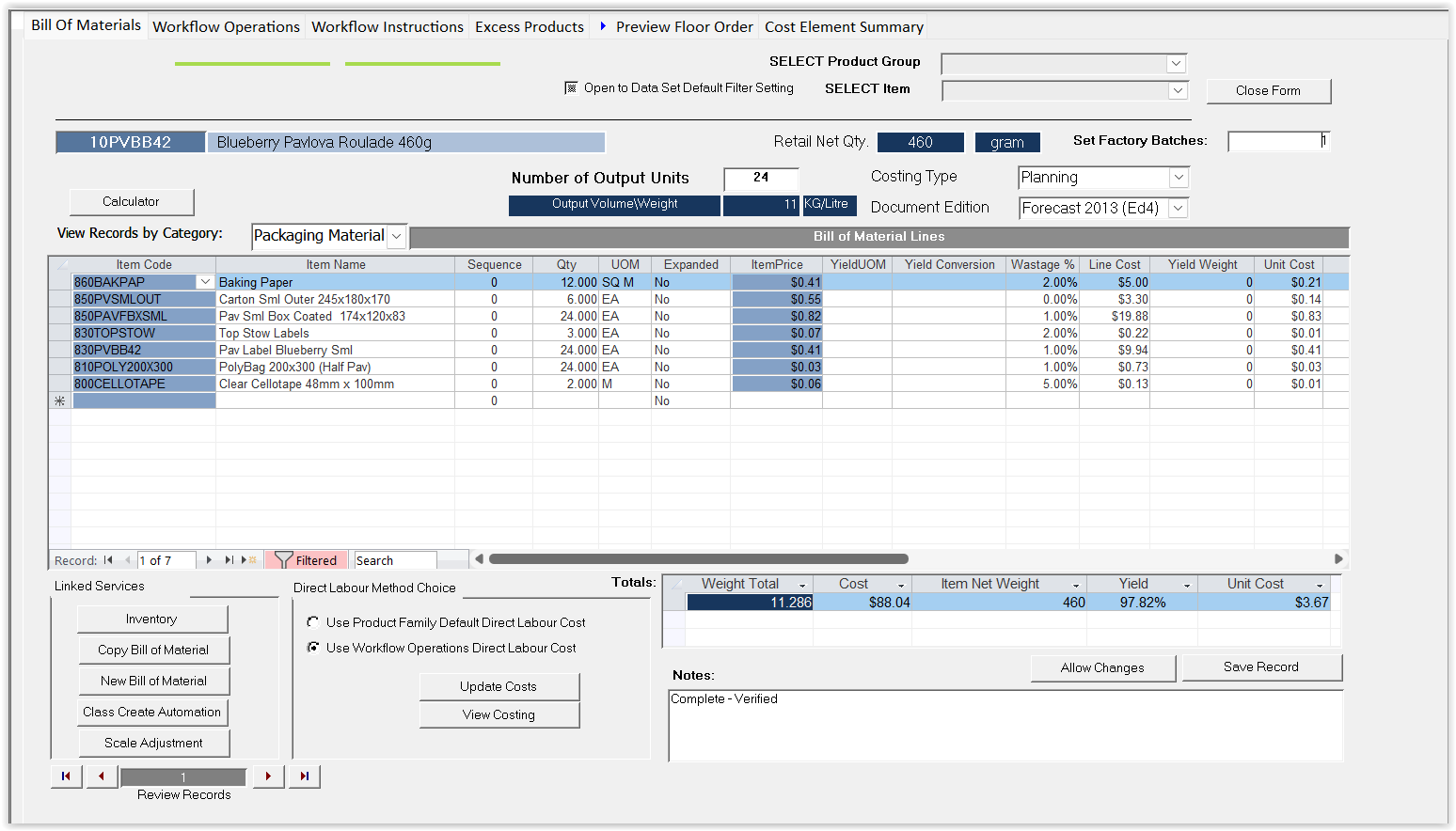Click the Save Record button

tap(1260, 667)
